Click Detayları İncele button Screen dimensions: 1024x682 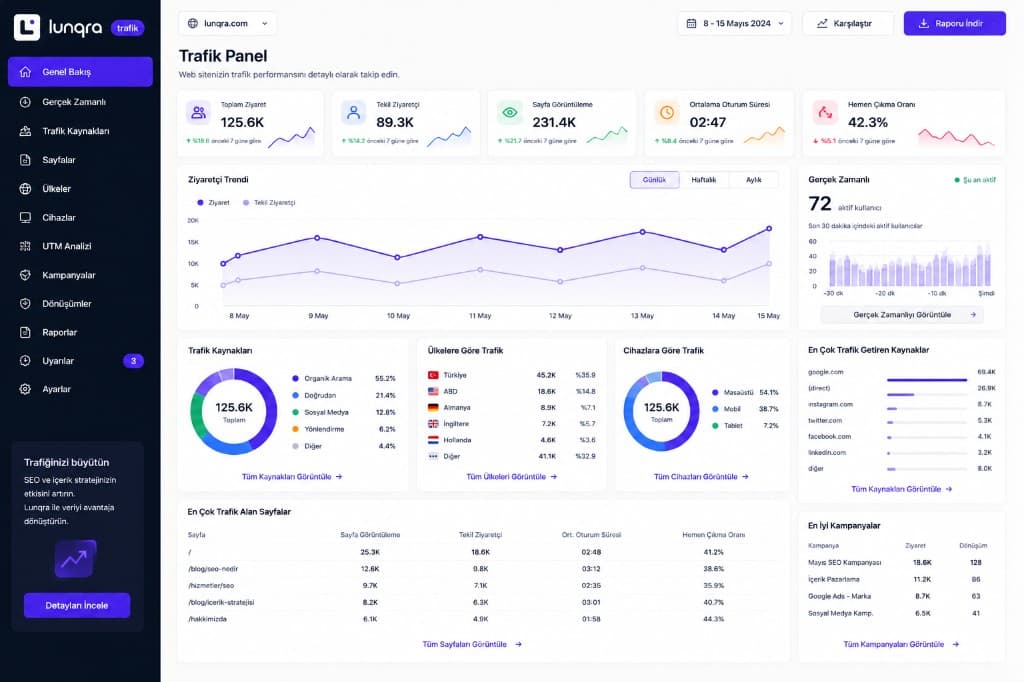(x=77, y=606)
